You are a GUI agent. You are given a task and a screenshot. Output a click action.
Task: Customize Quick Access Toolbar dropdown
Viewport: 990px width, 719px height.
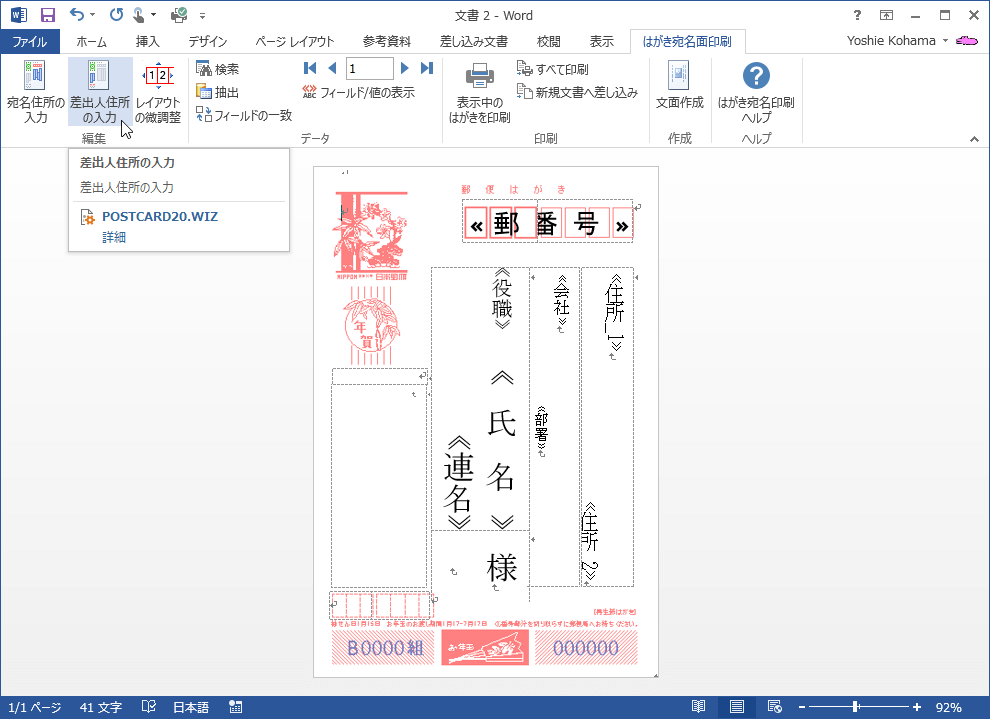point(202,16)
